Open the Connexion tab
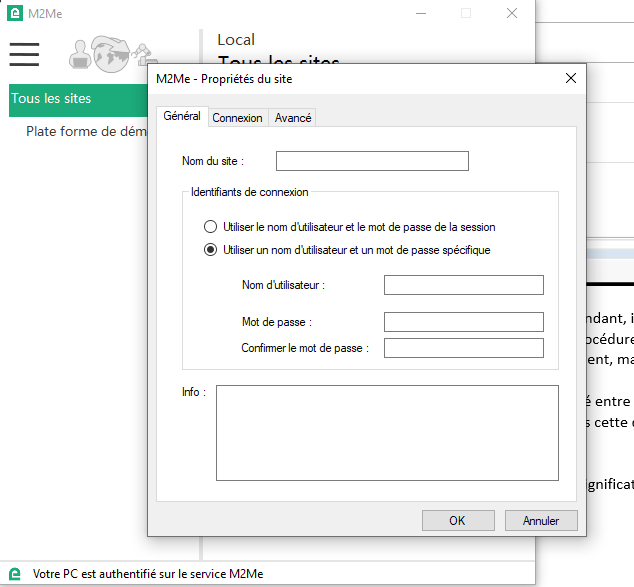The width and height of the screenshot is (634, 587). 237,118
